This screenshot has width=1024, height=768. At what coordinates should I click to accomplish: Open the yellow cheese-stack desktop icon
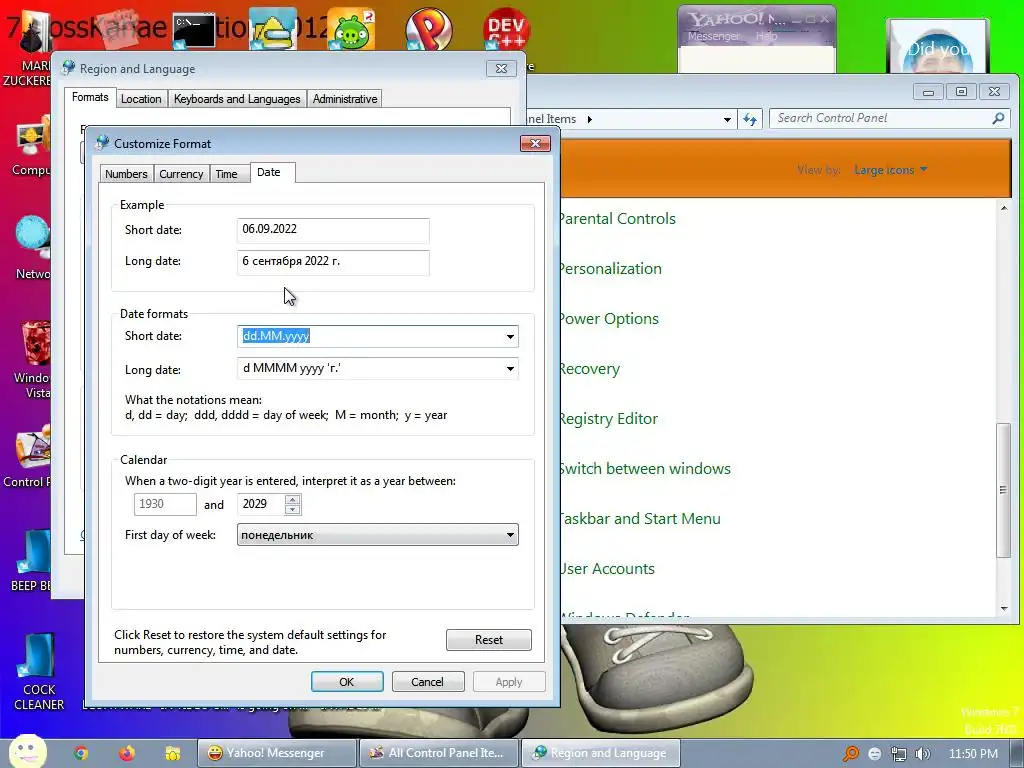(x=273, y=30)
